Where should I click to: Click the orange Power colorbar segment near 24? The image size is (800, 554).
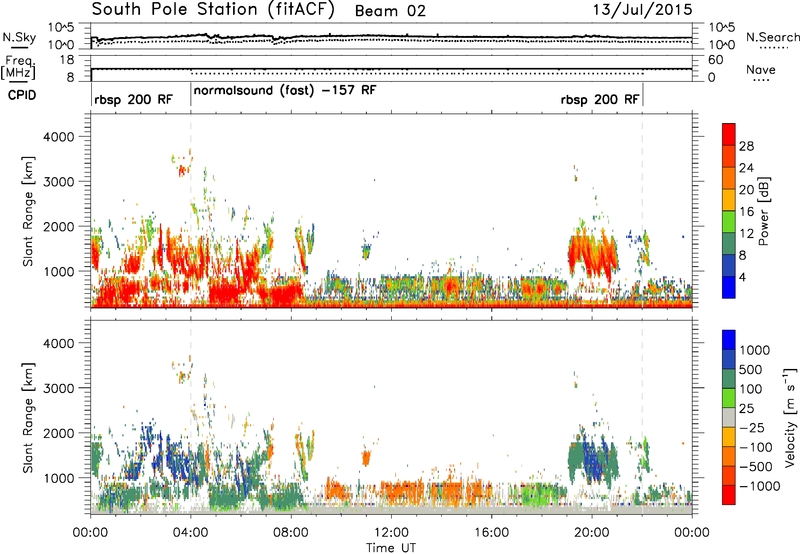coord(729,178)
